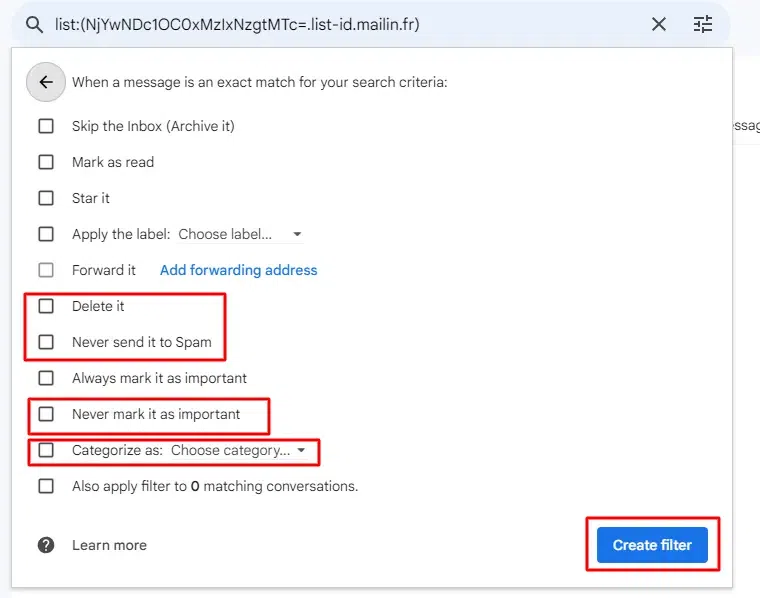Enable Skip the Inbox checkbox

pyautogui.click(x=46, y=126)
